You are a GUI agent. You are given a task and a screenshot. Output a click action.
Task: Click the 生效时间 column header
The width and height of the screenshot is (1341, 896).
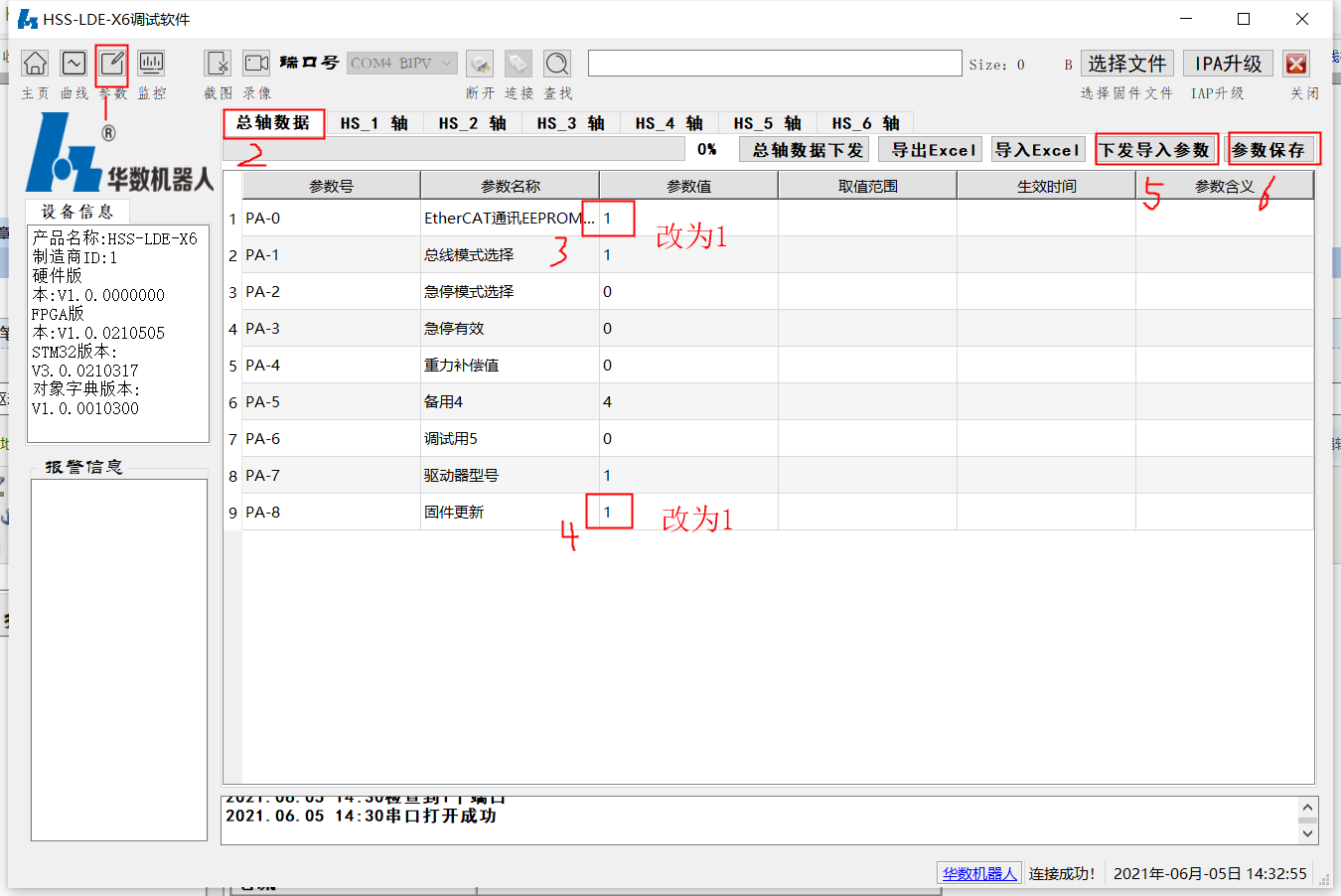pyautogui.click(x=1046, y=186)
